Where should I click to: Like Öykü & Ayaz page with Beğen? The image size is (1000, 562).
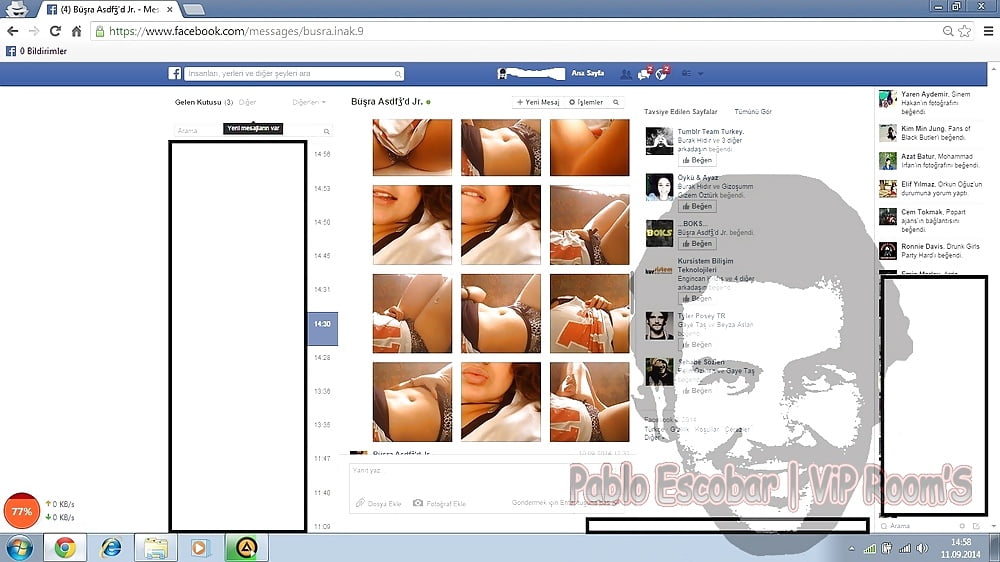(696, 206)
